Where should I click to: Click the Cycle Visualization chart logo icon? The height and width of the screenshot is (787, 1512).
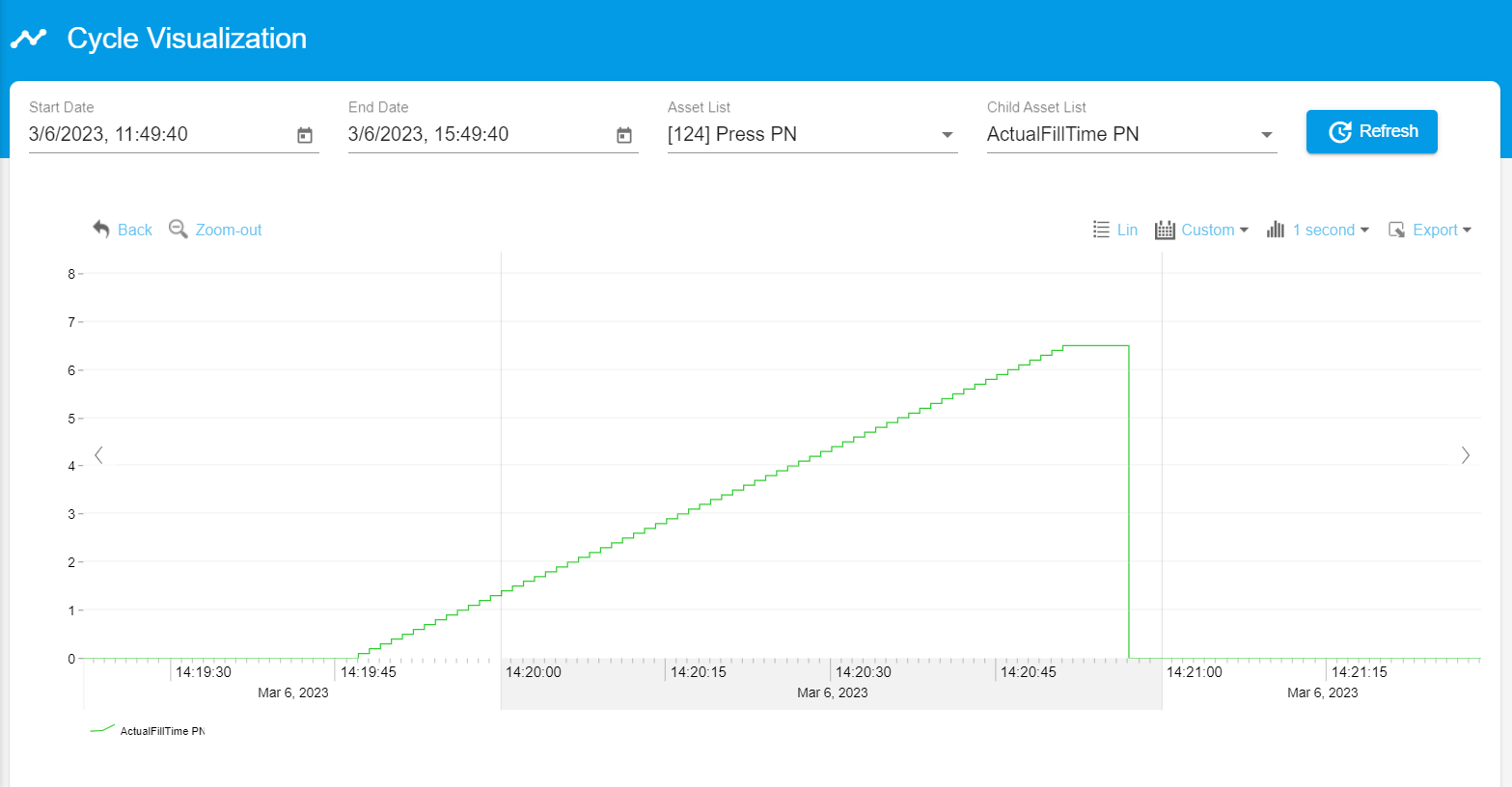pos(28,39)
